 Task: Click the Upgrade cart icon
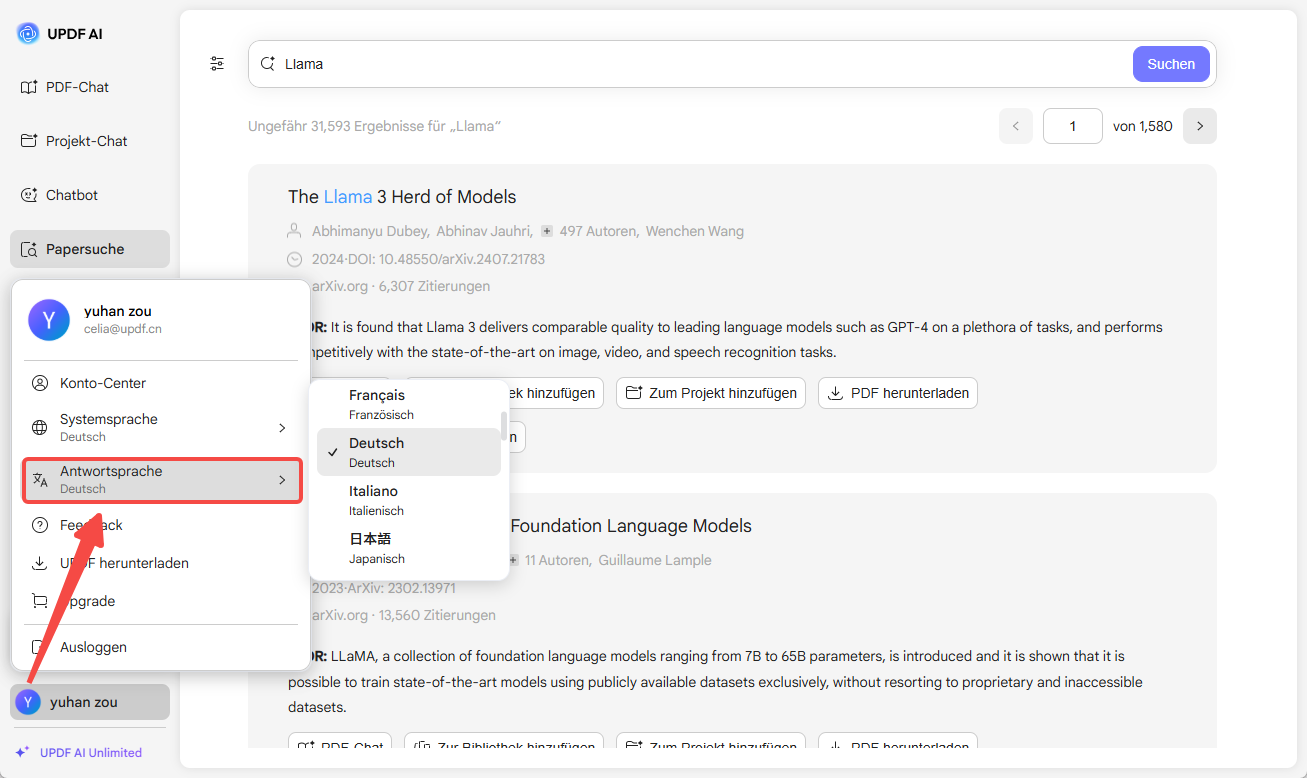40,601
